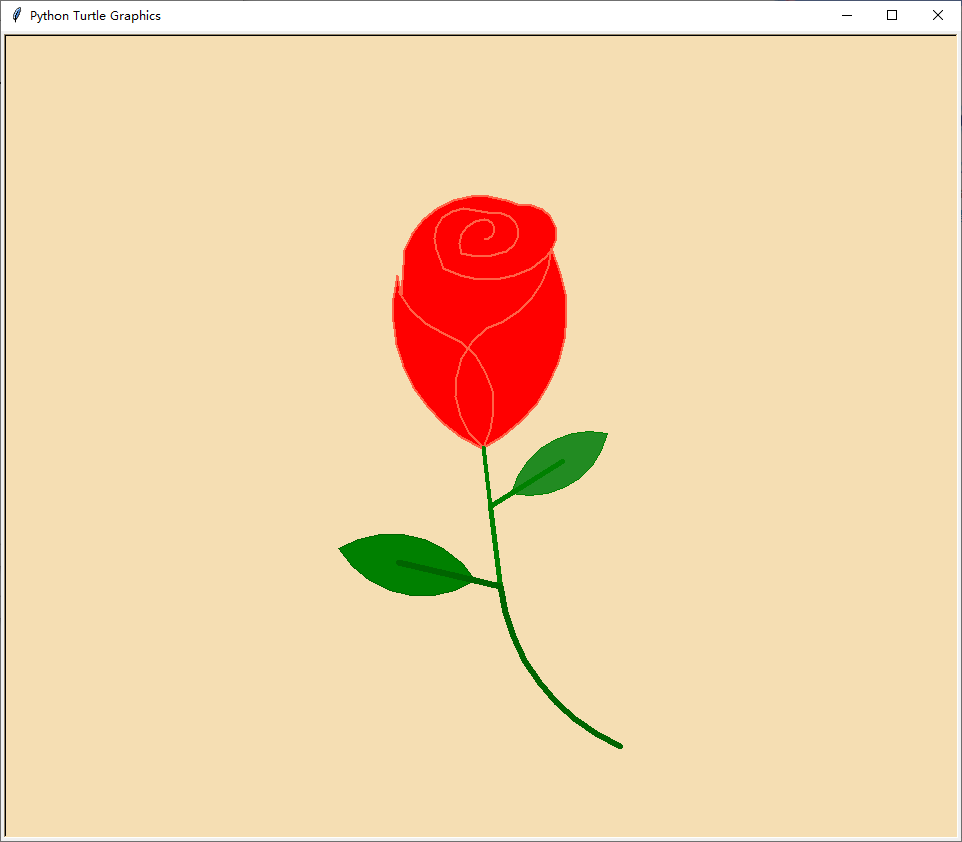Click the red rose bloom on the canvas
Image resolution: width=962 pixels, height=842 pixels.
[x=479, y=321]
